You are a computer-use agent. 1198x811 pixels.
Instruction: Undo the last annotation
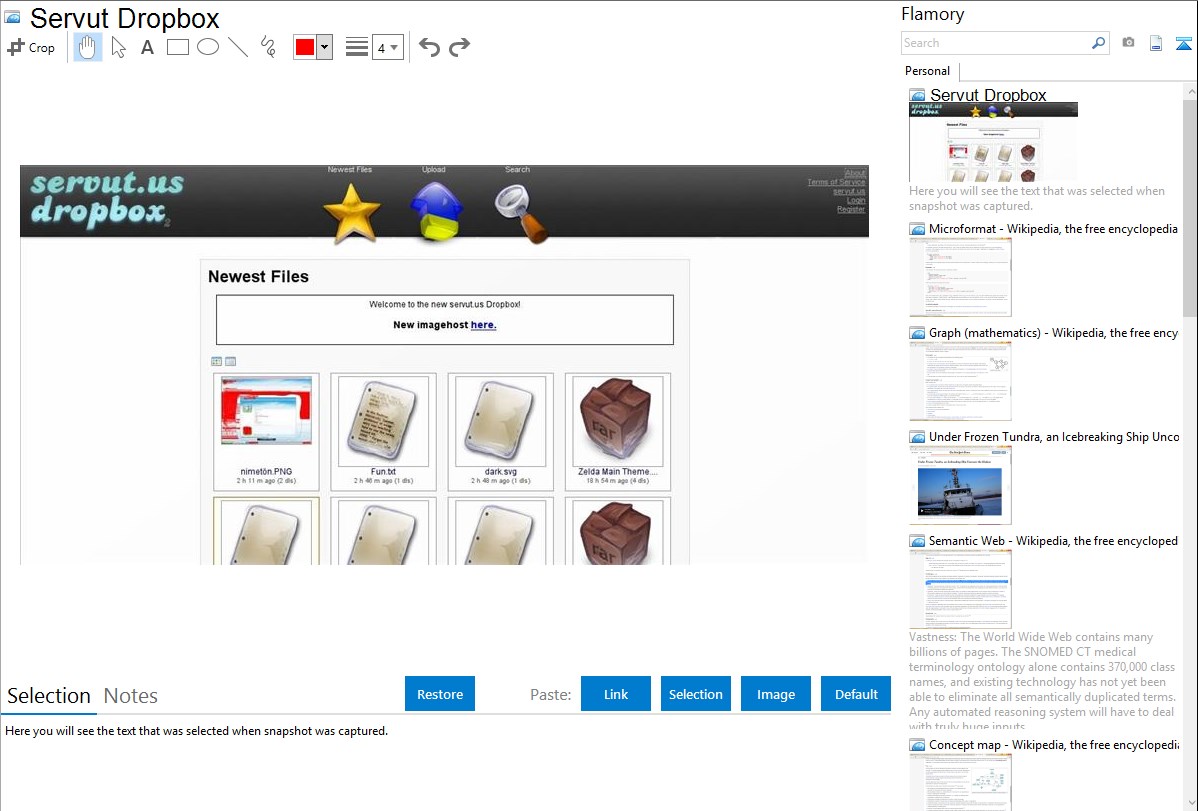429,47
